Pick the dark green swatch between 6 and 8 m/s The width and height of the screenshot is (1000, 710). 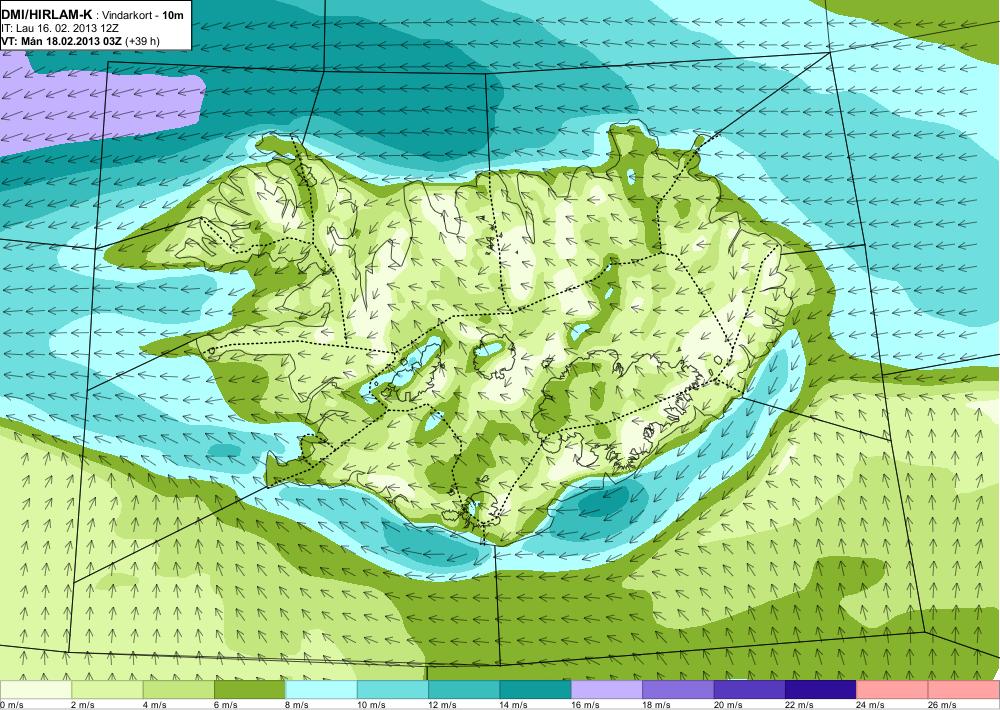[250, 690]
